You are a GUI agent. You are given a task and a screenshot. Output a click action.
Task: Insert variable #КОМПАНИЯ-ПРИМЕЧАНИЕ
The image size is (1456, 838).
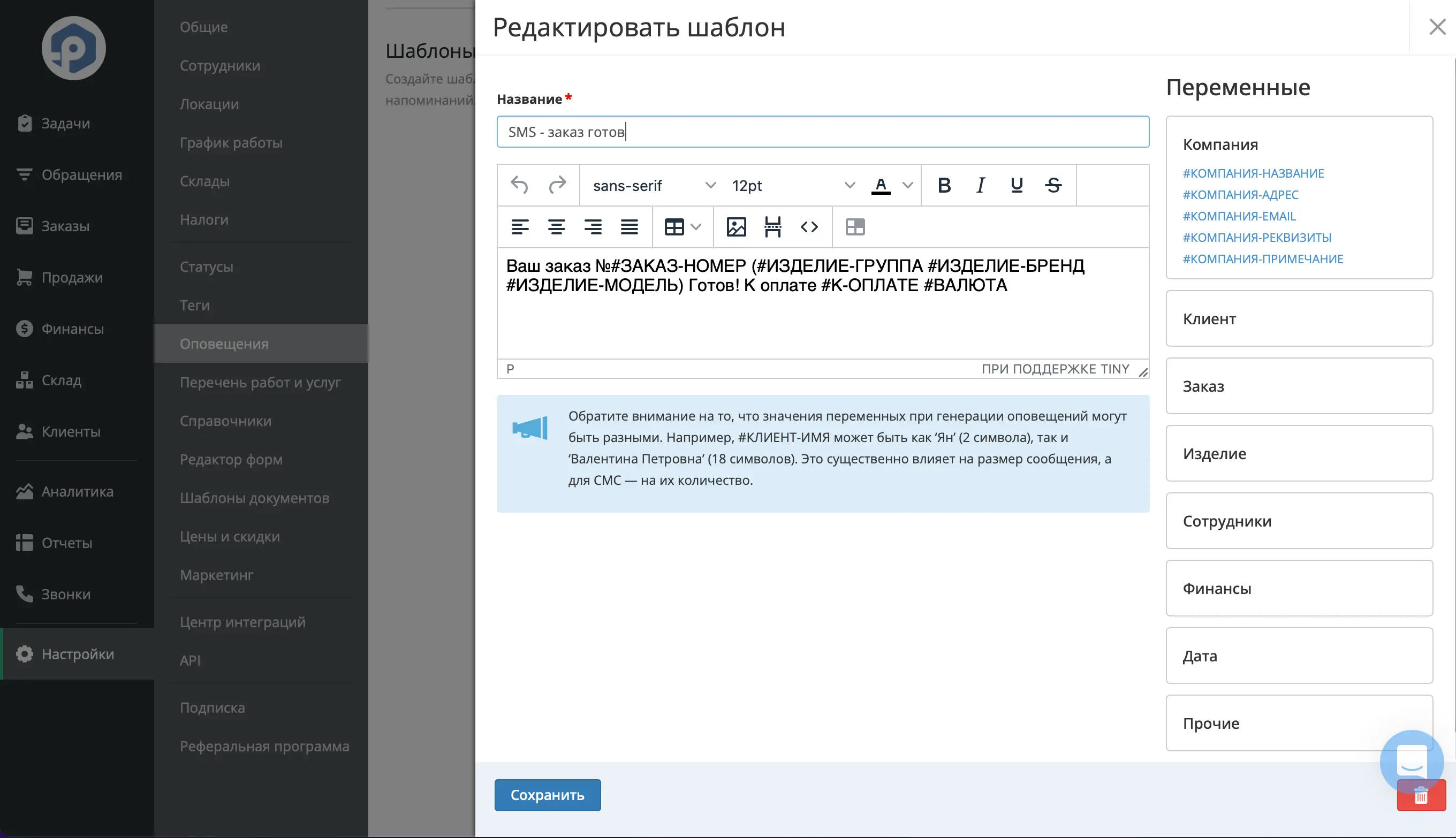coord(1263,259)
